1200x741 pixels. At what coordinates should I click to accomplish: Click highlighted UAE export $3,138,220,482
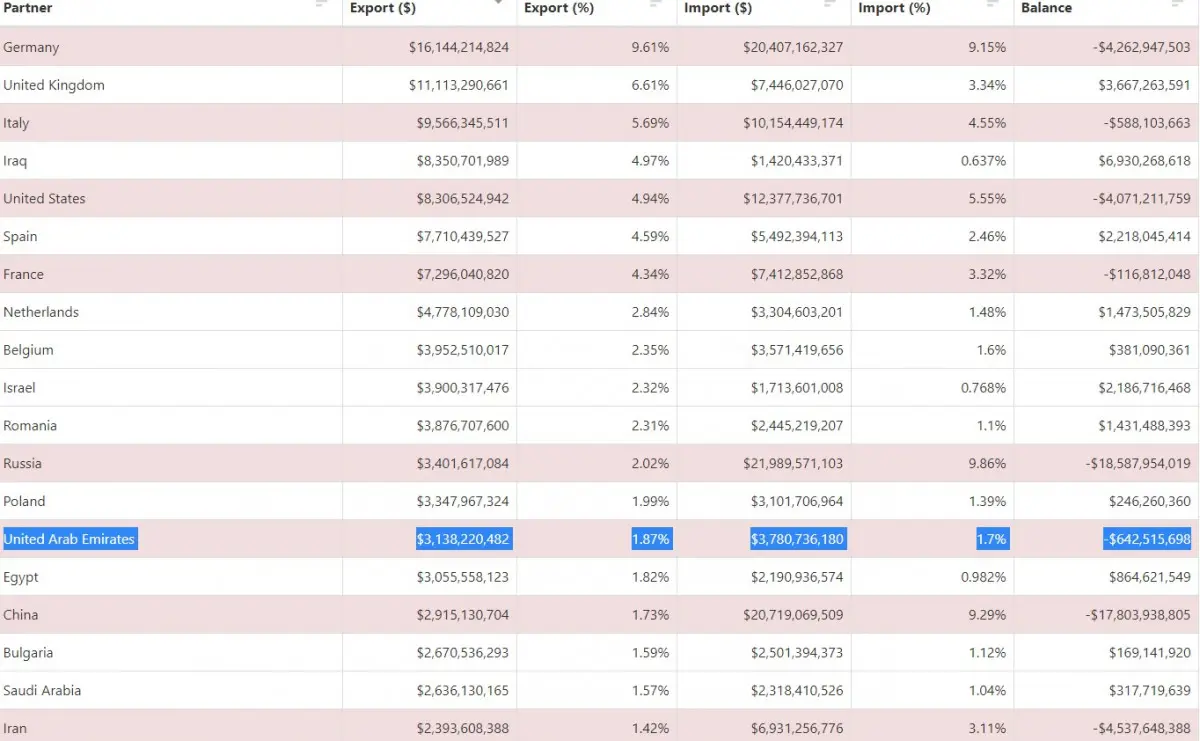pyautogui.click(x=463, y=539)
